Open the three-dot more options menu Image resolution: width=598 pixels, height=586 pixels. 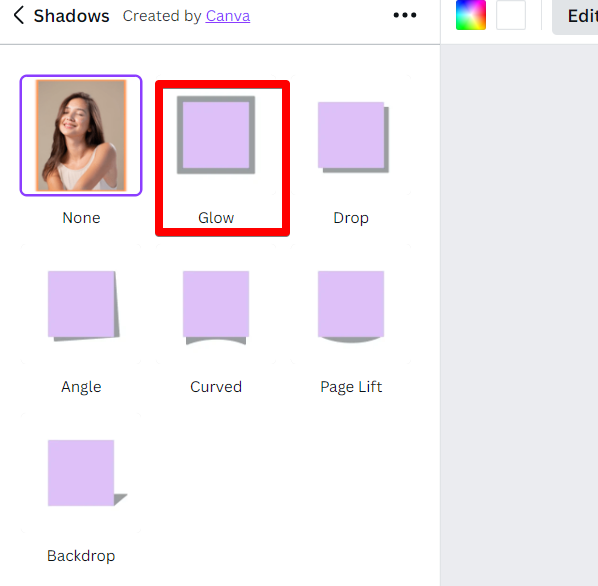405,15
